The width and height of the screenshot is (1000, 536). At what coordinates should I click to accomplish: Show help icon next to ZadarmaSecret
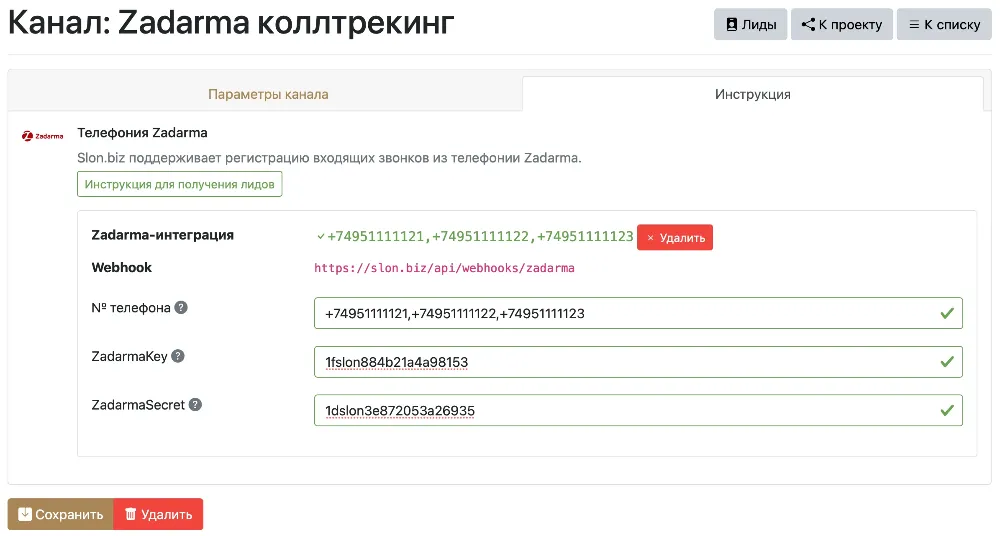(x=195, y=405)
